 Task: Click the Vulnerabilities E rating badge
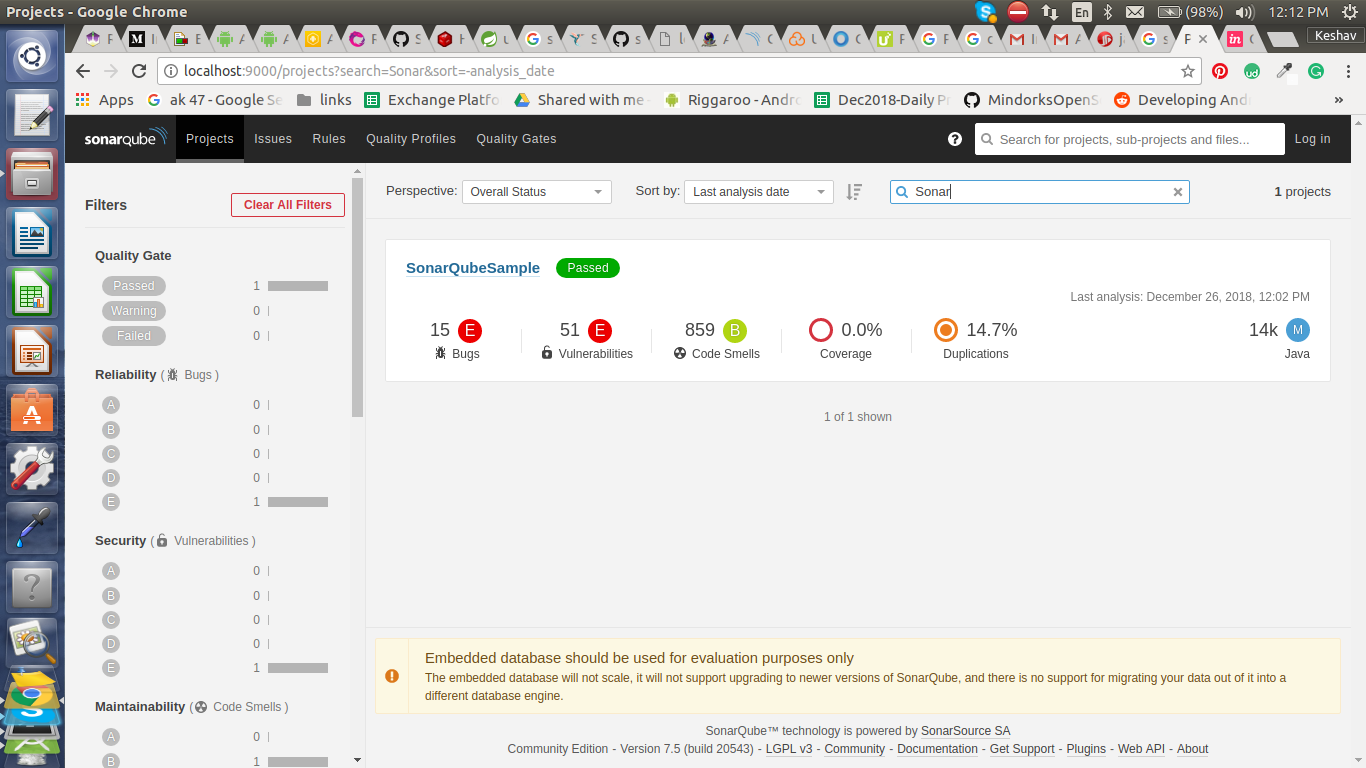click(600, 331)
